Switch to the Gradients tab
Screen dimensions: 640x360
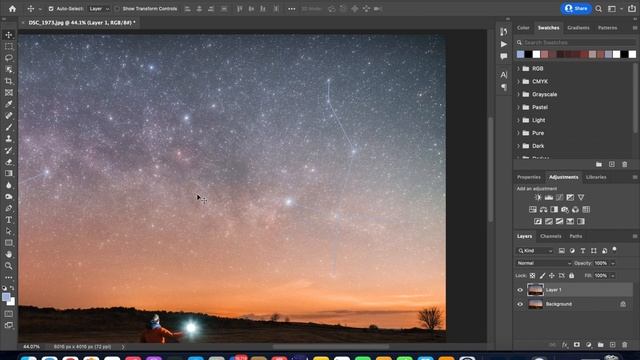[578, 28]
